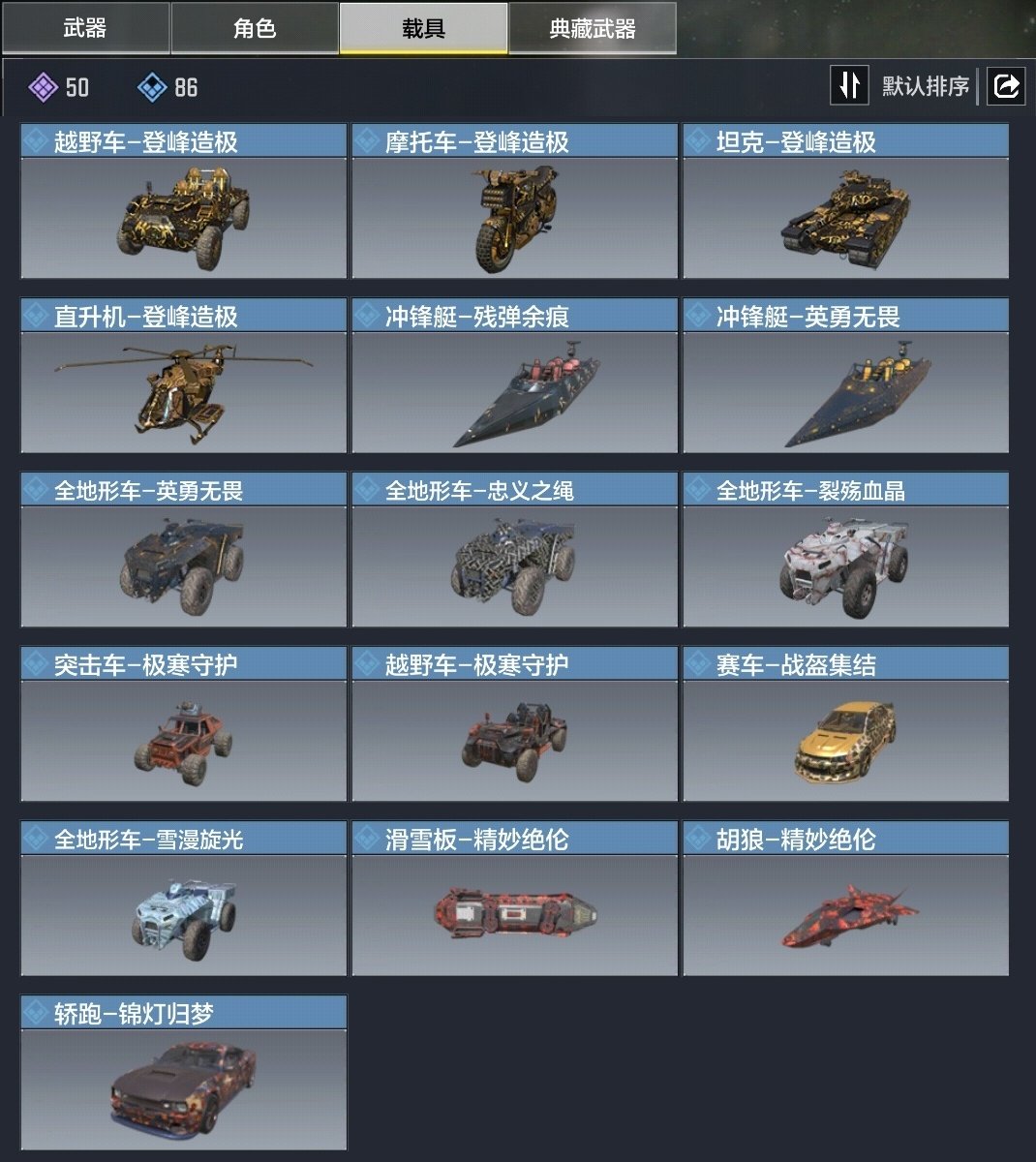The width and height of the screenshot is (1036, 1162).
Task: Switch to the 武器 tab
Action: pyautogui.click(x=85, y=28)
